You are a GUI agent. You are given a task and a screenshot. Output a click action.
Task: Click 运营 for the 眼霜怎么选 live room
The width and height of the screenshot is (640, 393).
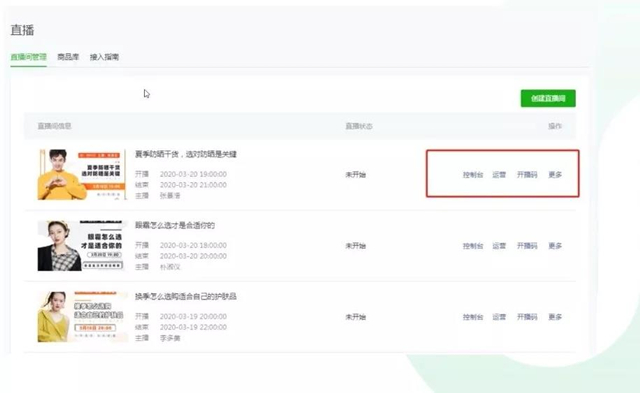pos(499,246)
